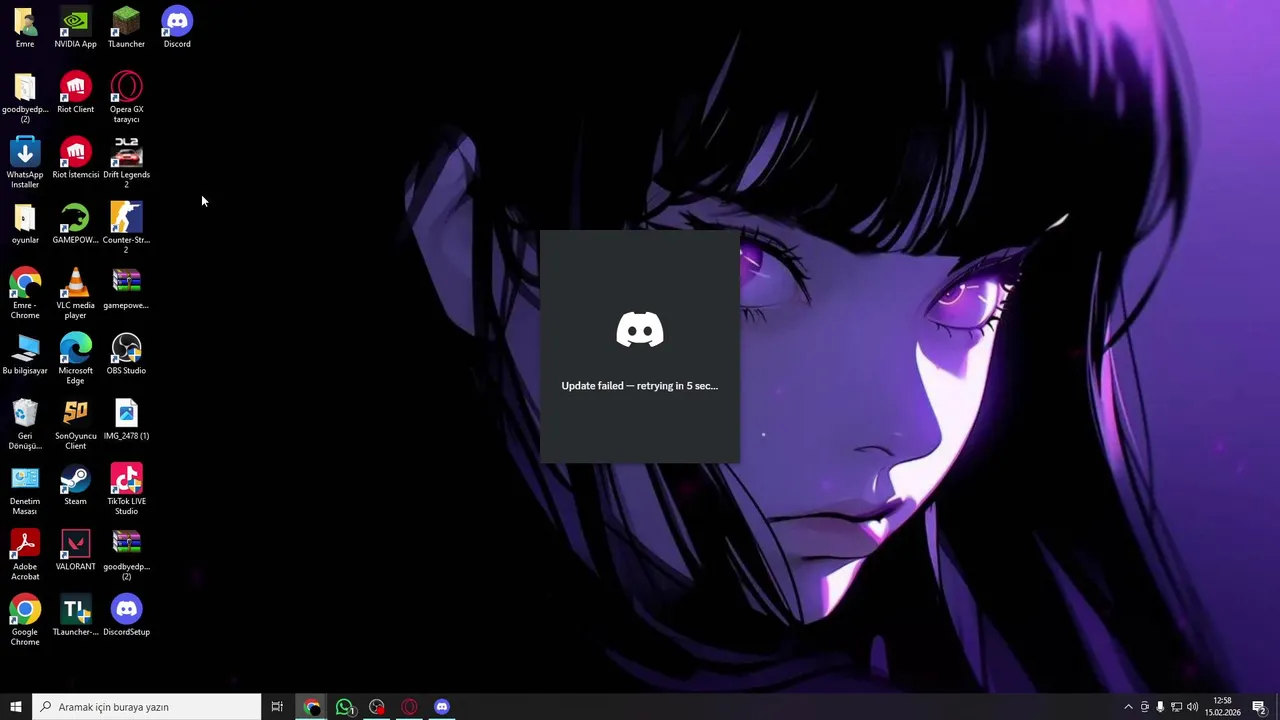Select the TLauncher Minecraft block desktop icon
This screenshot has width=1280, height=720.
(x=126, y=27)
